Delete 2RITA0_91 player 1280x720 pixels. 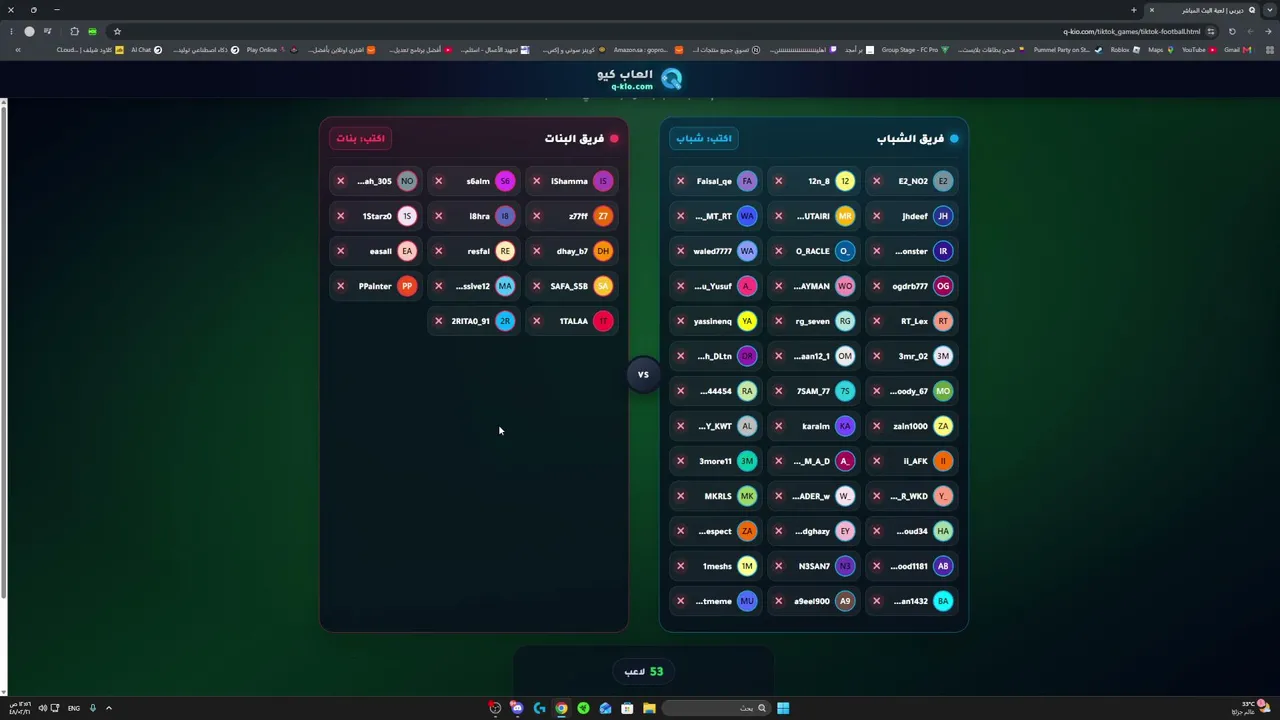click(438, 321)
